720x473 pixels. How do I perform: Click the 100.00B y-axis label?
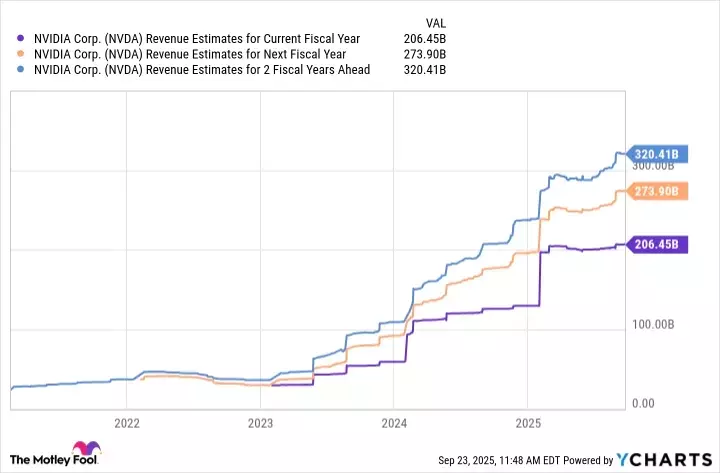655,325
